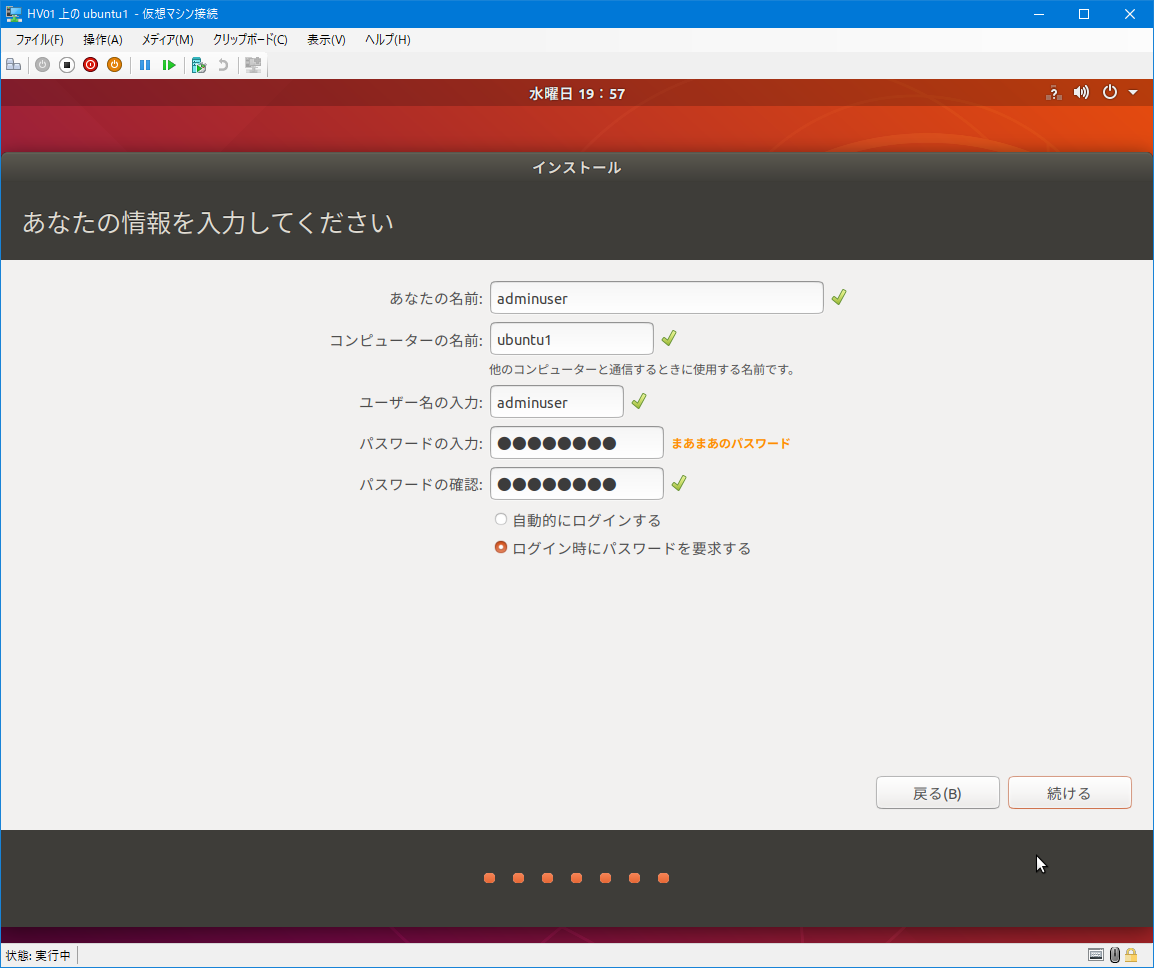Open the ファイル(F) menu
This screenshot has width=1154, height=968.
pyautogui.click(x=39, y=40)
